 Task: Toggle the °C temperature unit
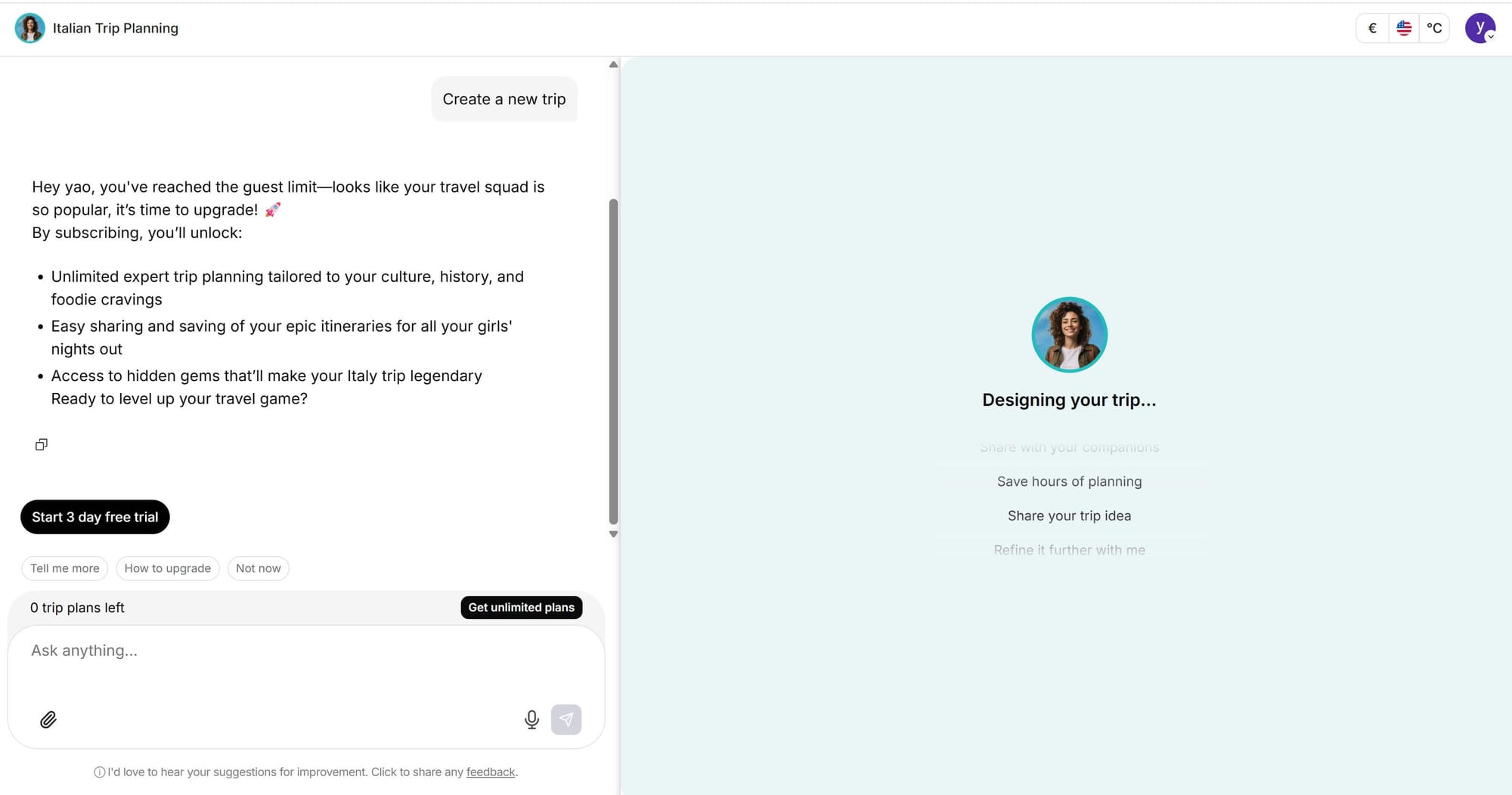(1434, 29)
